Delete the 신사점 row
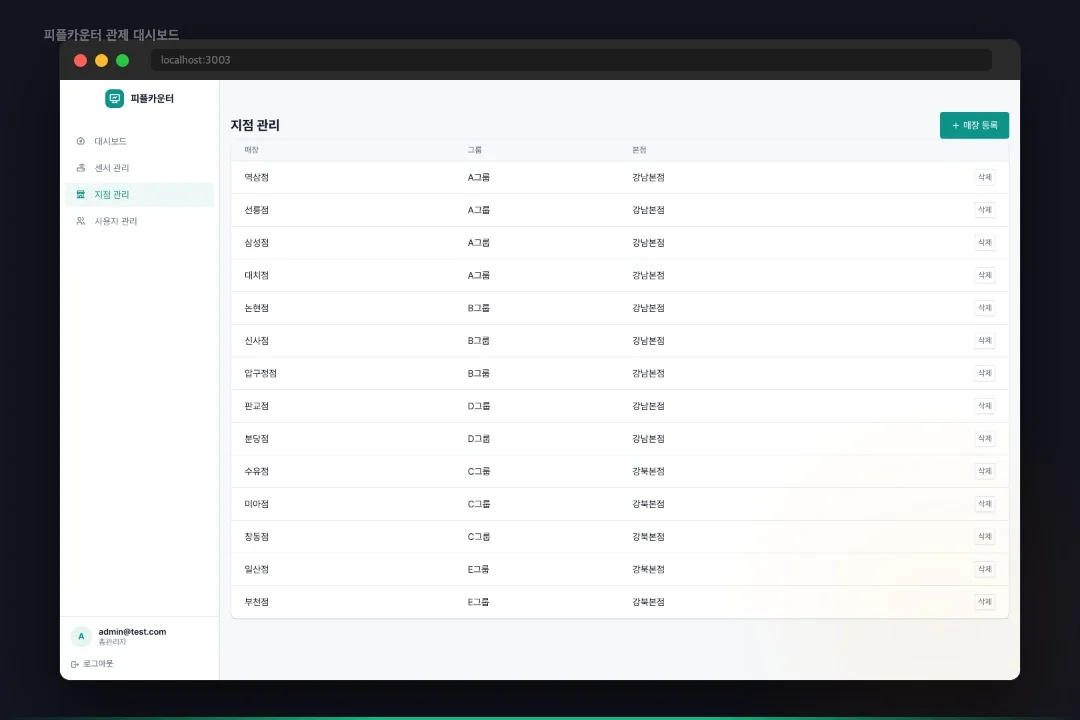Viewport: 1080px width, 720px height. (x=984, y=340)
